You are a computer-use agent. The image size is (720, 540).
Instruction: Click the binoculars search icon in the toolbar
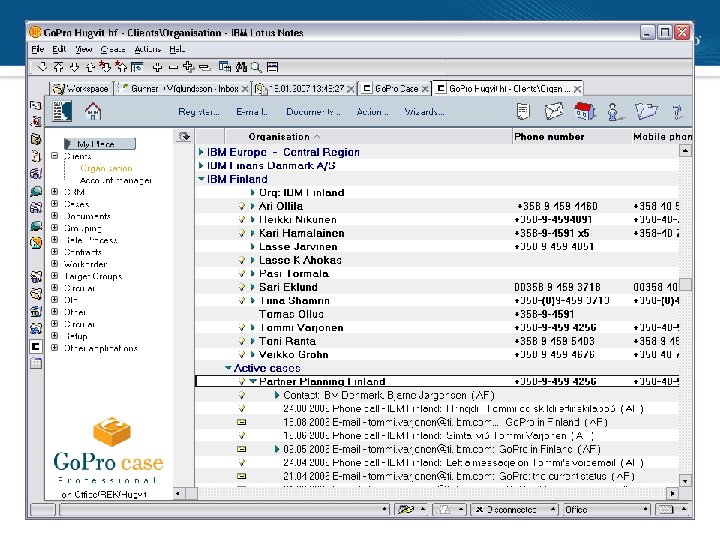240,67
